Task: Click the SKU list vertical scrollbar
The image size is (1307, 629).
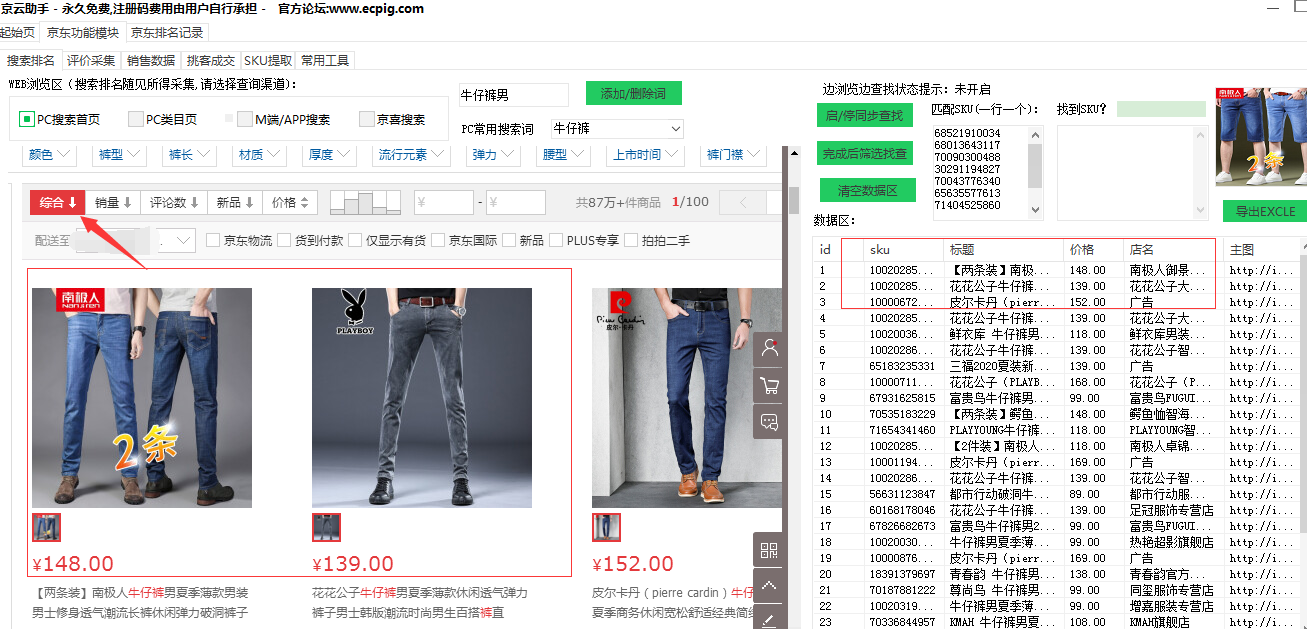Action: click(1035, 172)
